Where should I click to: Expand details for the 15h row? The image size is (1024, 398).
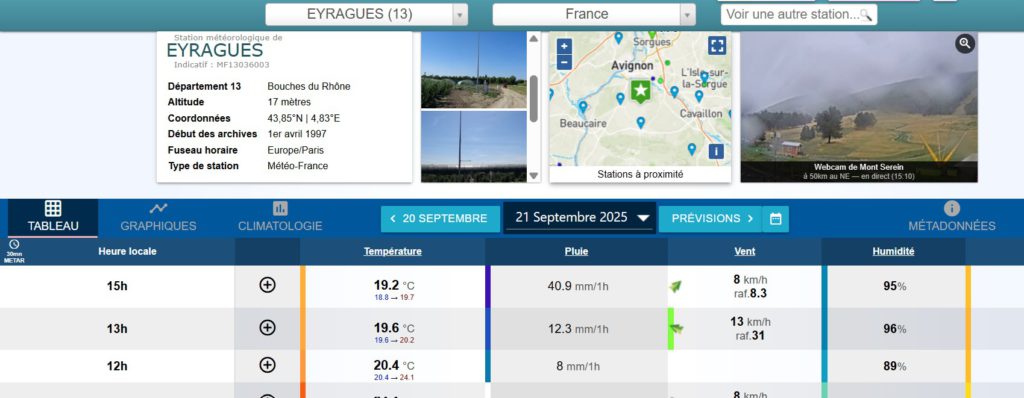pos(267,285)
